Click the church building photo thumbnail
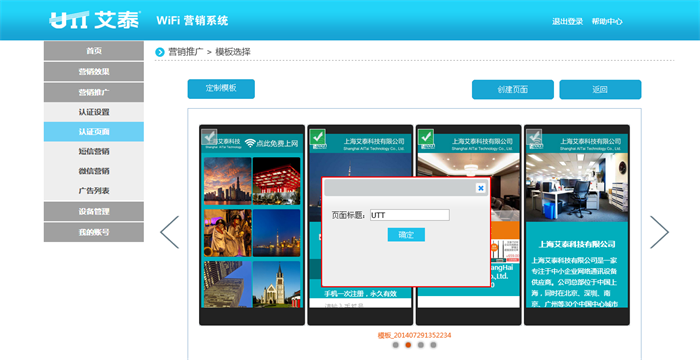The width and height of the screenshot is (700, 360). pyautogui.click(x=276, y=285)
